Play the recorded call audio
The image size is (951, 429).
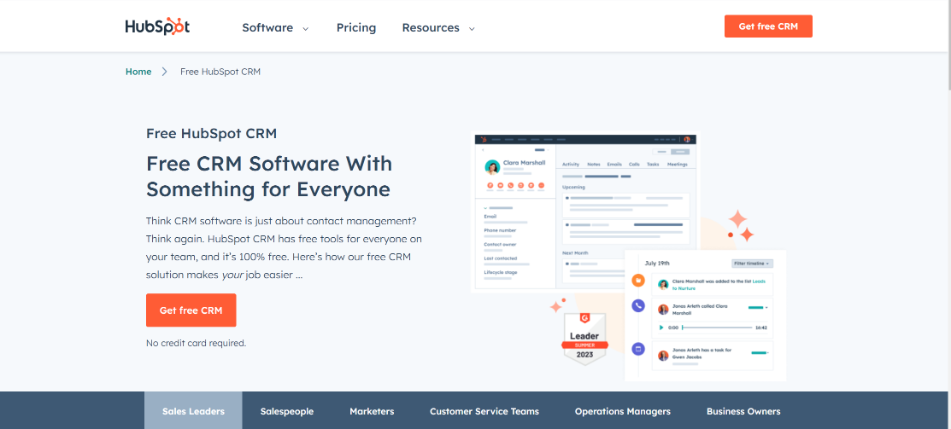(661, 328)
